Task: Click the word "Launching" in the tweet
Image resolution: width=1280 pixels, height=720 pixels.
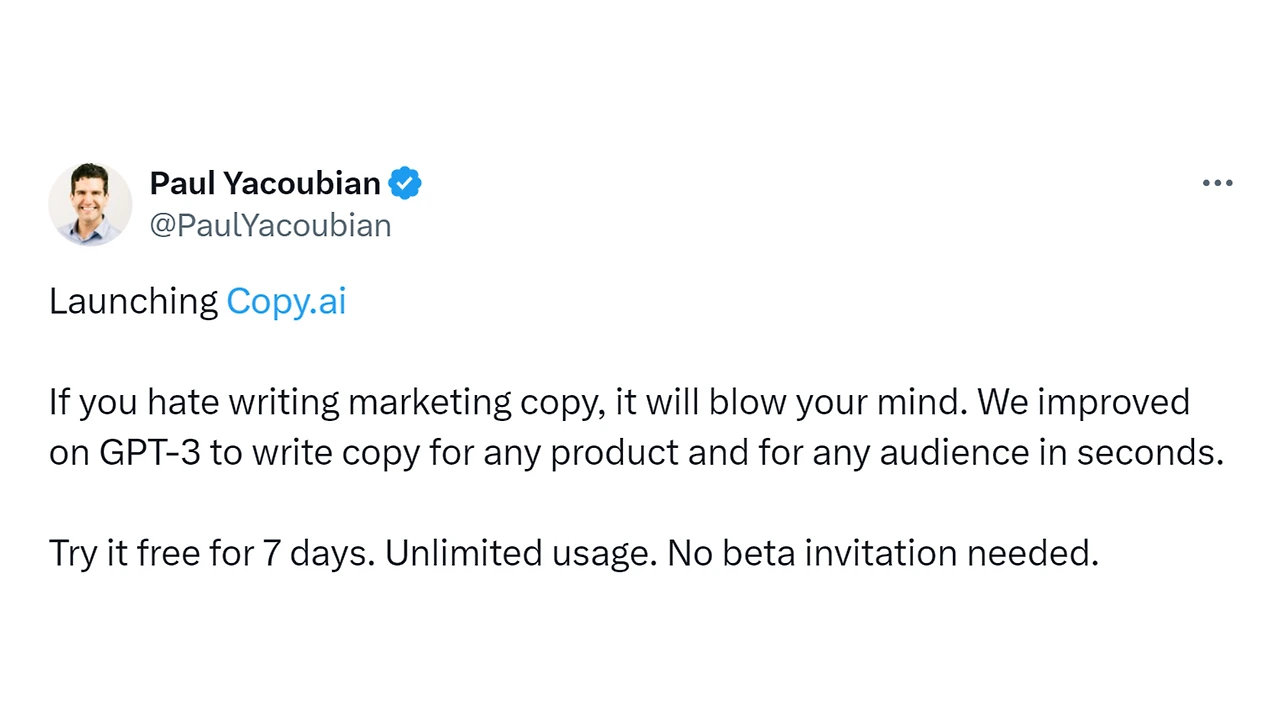Action: point(133,301)
